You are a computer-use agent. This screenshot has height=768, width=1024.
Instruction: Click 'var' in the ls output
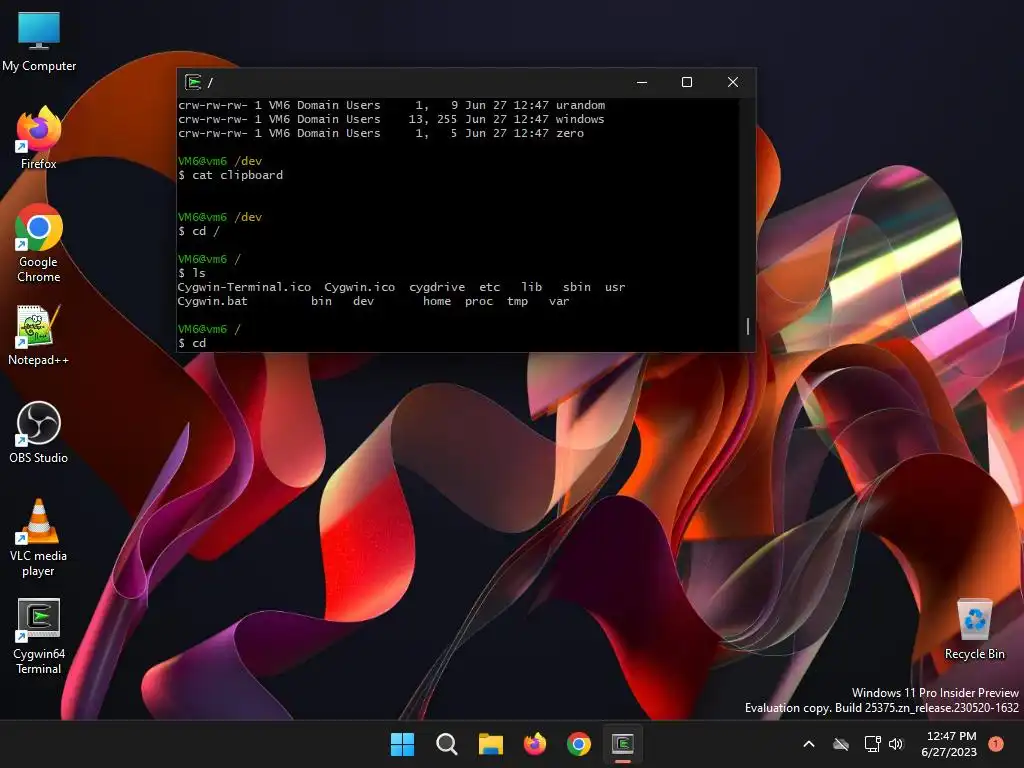pyautogui.click(x=559, y=301)
